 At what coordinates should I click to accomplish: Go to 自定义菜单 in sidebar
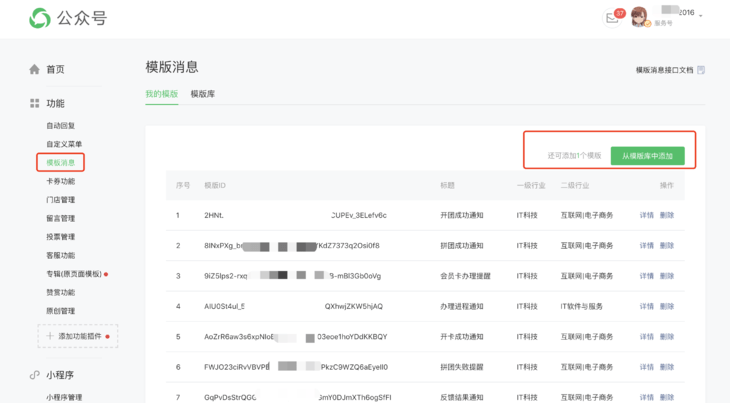pyautogui.click(x=64, y=144)
